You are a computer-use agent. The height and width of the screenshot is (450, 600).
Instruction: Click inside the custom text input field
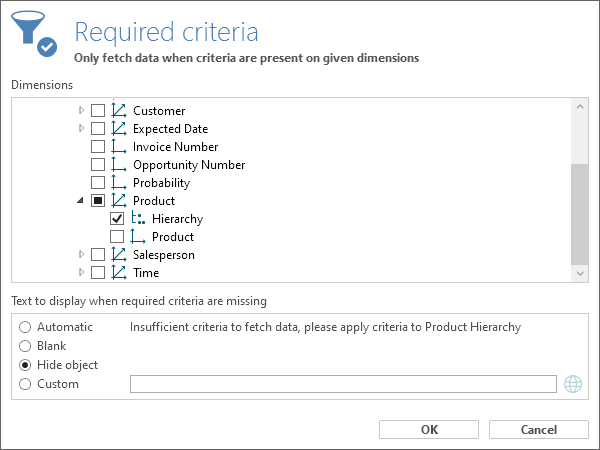point(343,384)
